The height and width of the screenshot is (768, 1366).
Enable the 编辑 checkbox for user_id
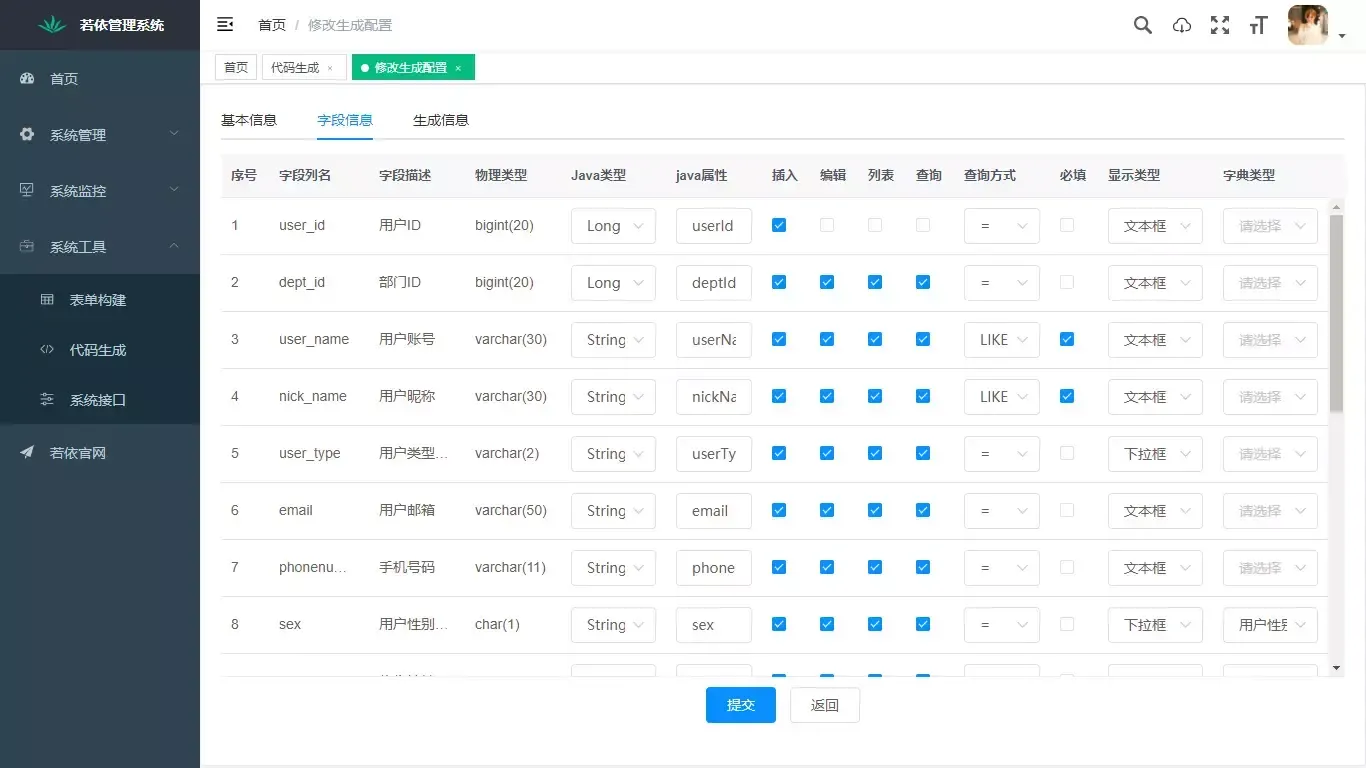[827, 225]
